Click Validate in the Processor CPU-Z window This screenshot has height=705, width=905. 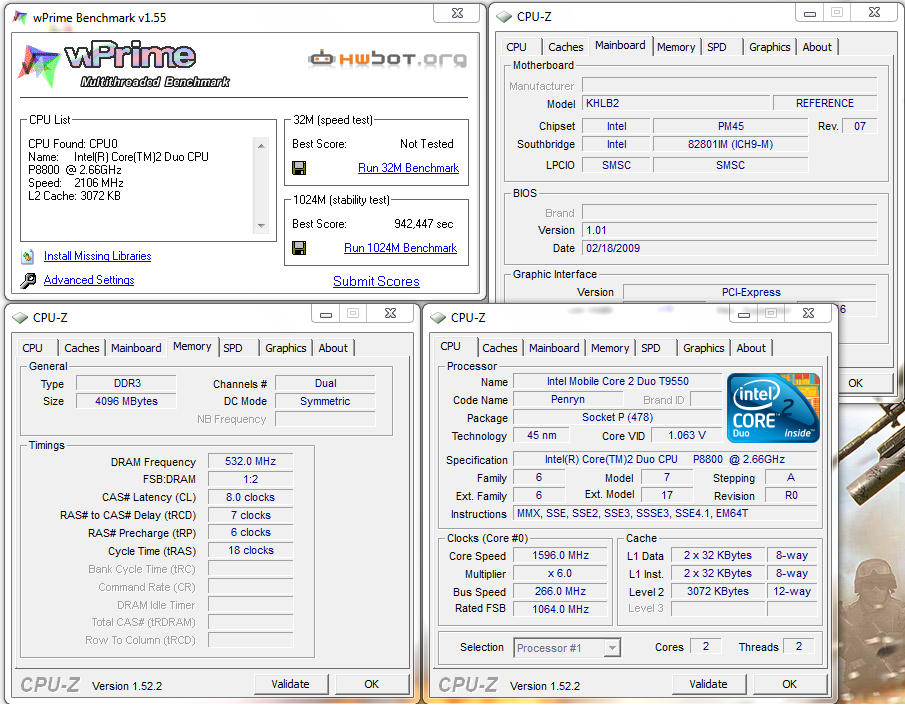click(709, 684)
